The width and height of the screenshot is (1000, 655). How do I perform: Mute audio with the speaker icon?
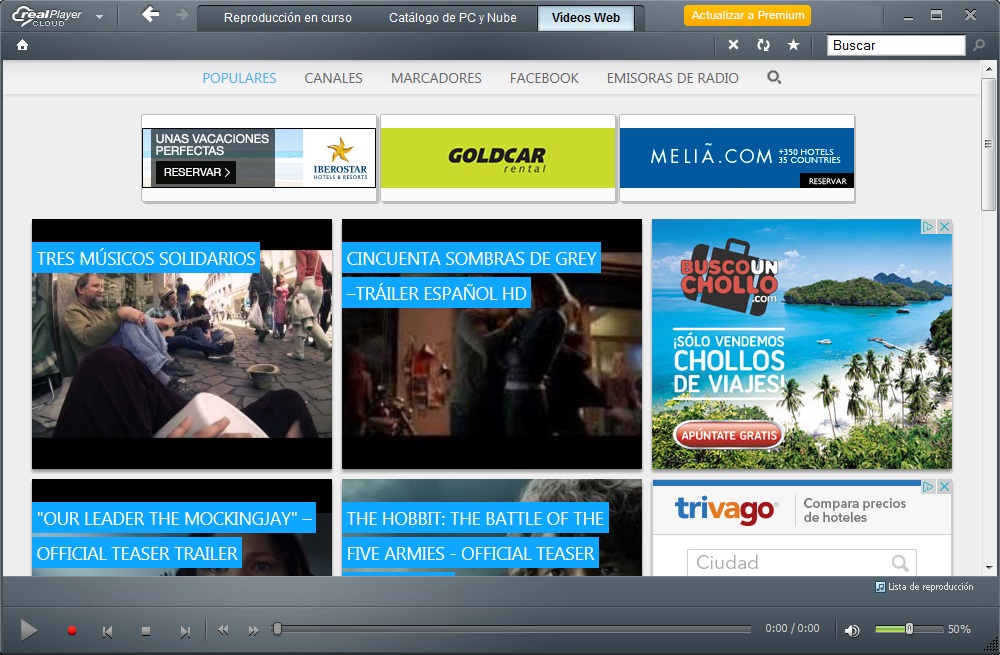[x=852, y=630]
